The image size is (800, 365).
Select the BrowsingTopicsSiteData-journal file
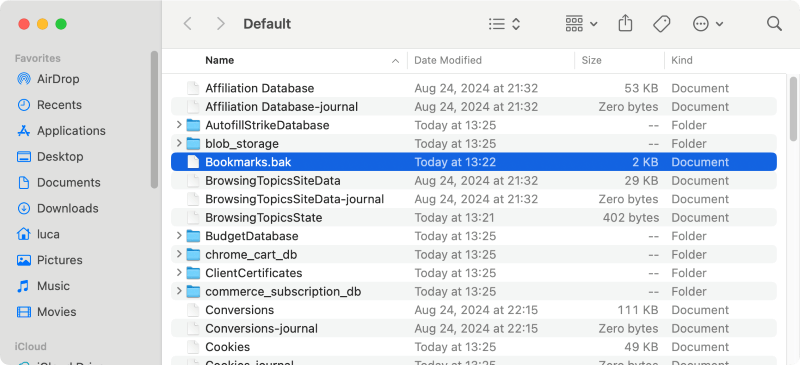click(473, 199)
